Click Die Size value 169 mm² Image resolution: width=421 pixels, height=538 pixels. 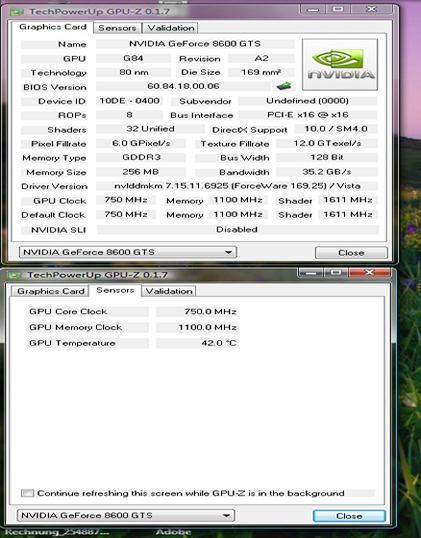point(261,72)
